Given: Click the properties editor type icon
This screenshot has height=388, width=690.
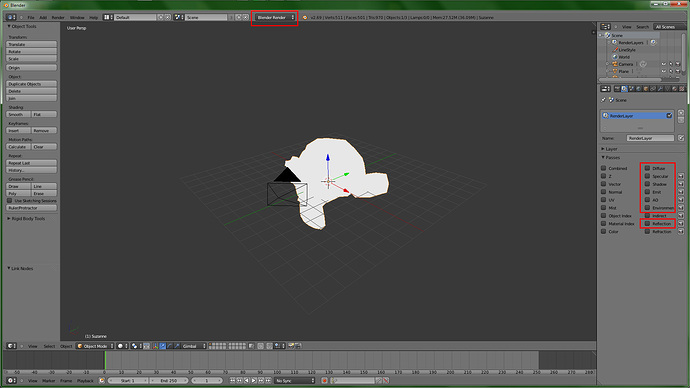Looking at the screenshot, I should (606, 89).
